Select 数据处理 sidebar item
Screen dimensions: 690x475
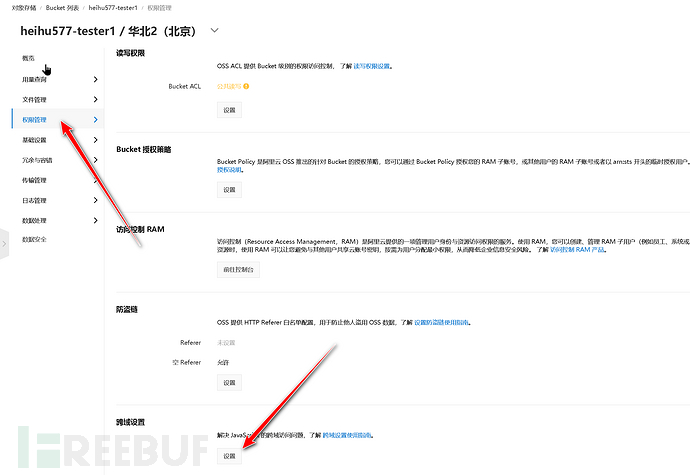pyautogui.click(x=34, y=221)
